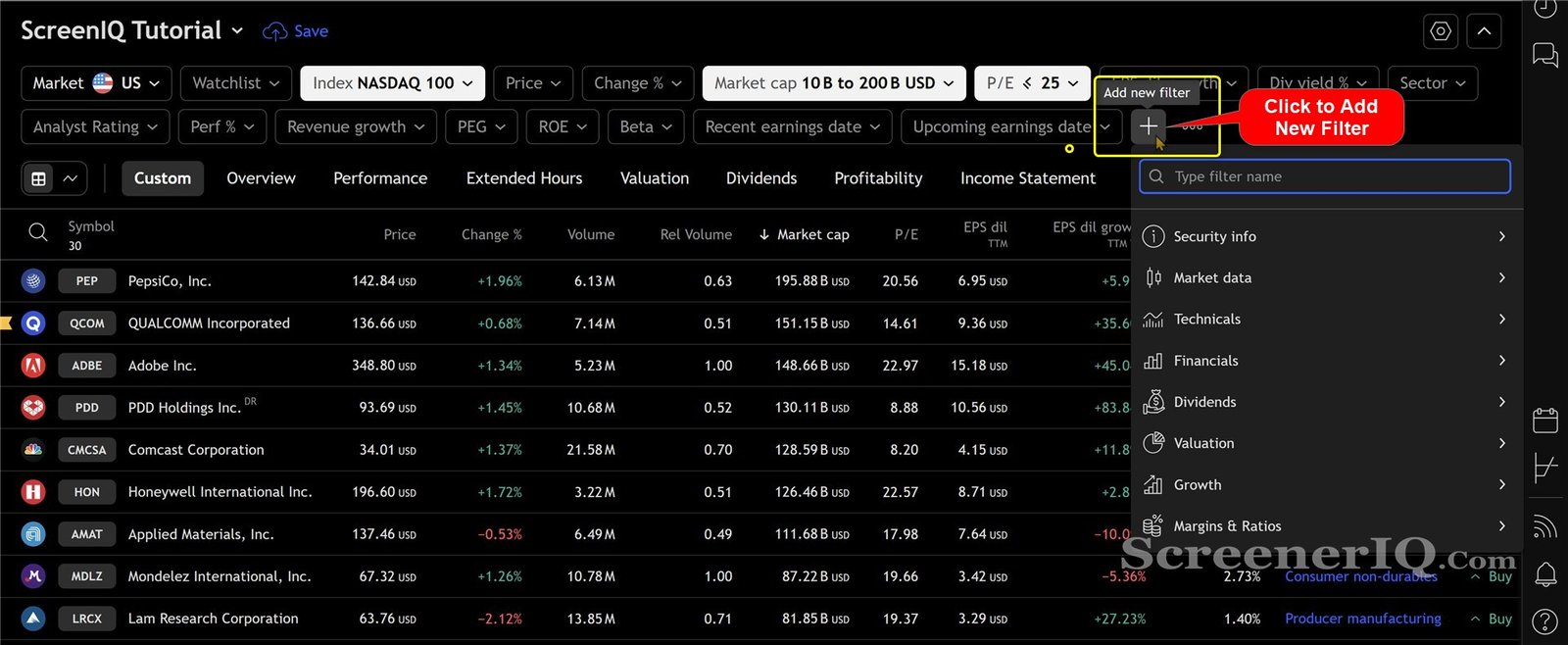Click the Adobe logo icon
1568x645 pixels.
pyautogui.click(x=33, y=366)
